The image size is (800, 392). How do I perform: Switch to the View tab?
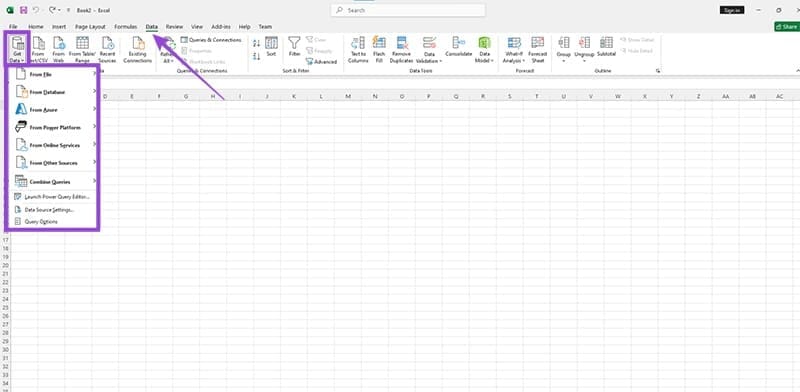pos(197,27)
